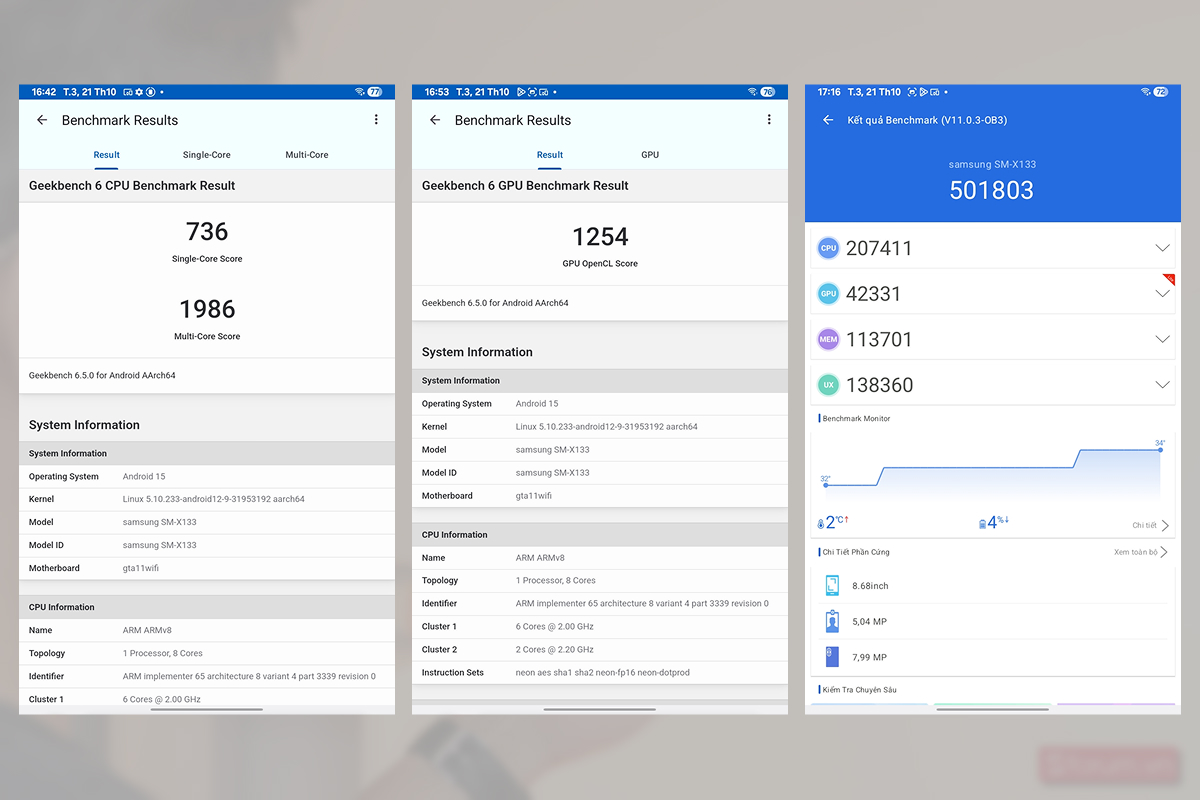Image resolution: width=1200 pixels, height=800 pixels.
Task: Switch to the Multi-Core tab
Action: (307, 155)
